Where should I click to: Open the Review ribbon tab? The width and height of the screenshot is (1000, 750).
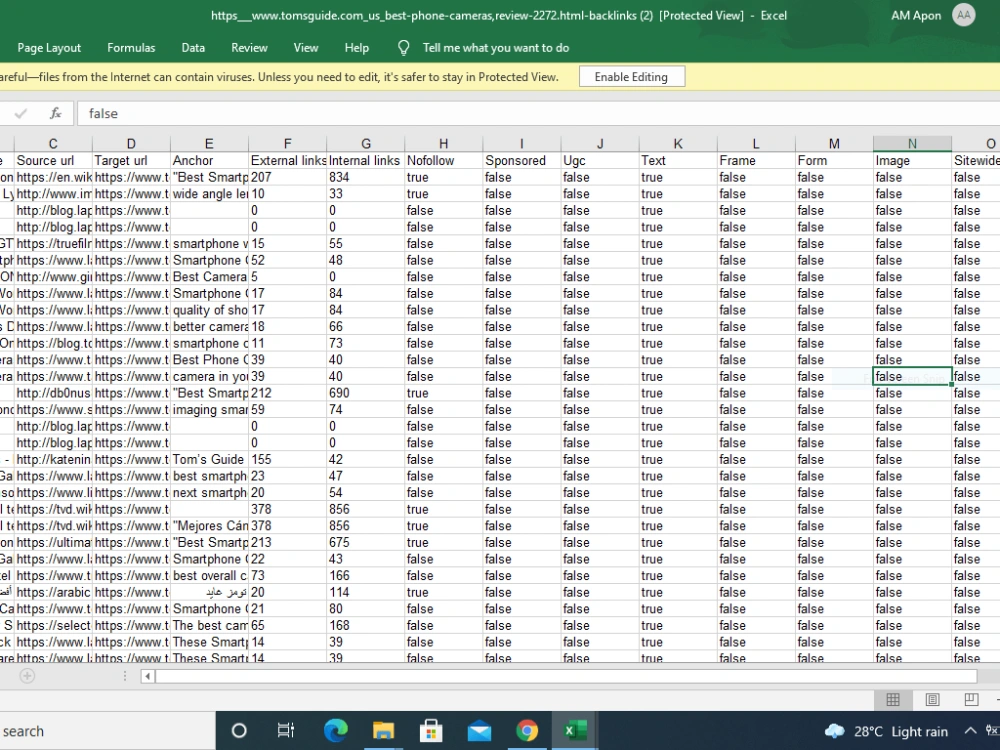coord(249,48)
